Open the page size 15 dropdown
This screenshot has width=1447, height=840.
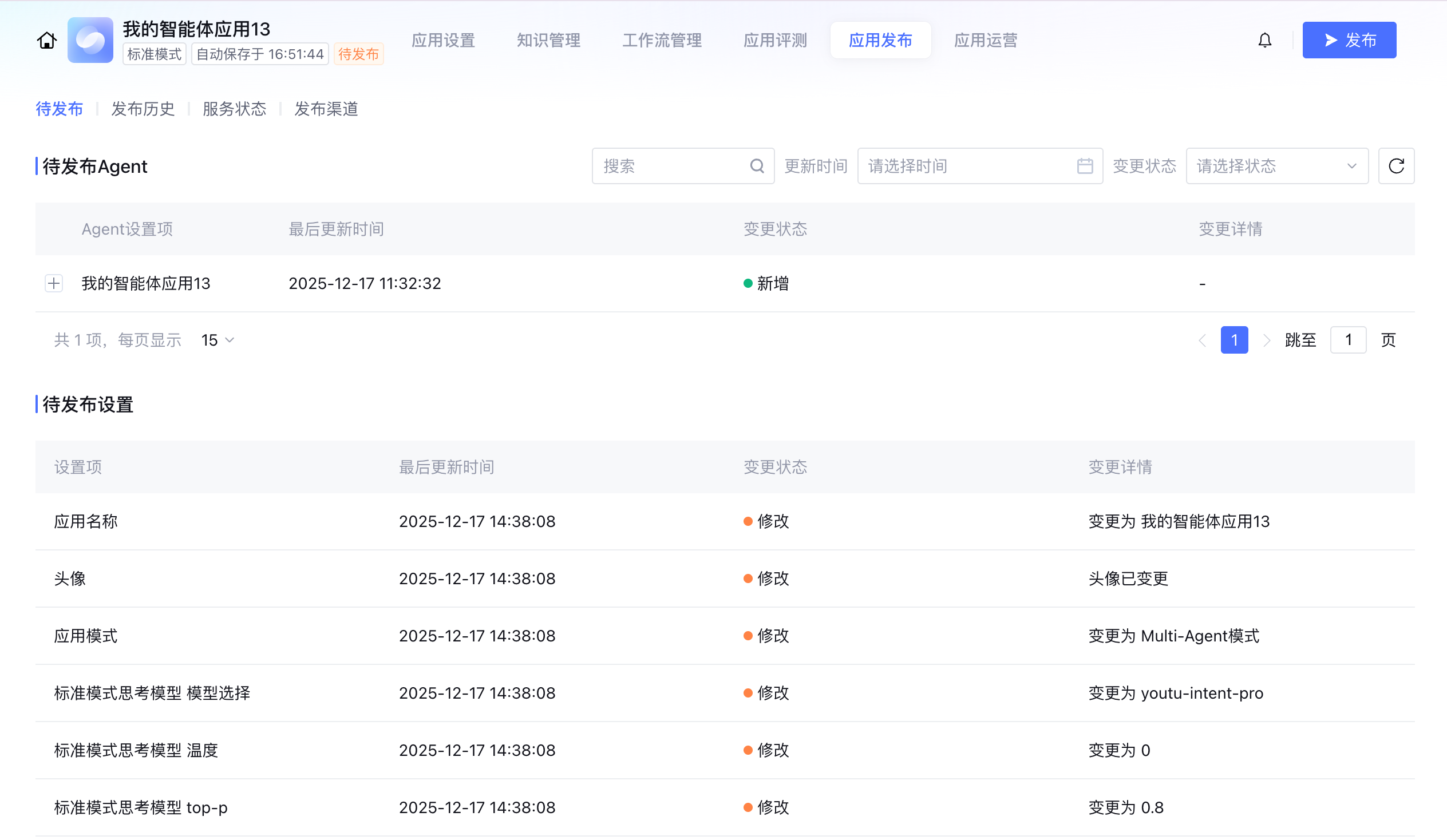point(218,340)
